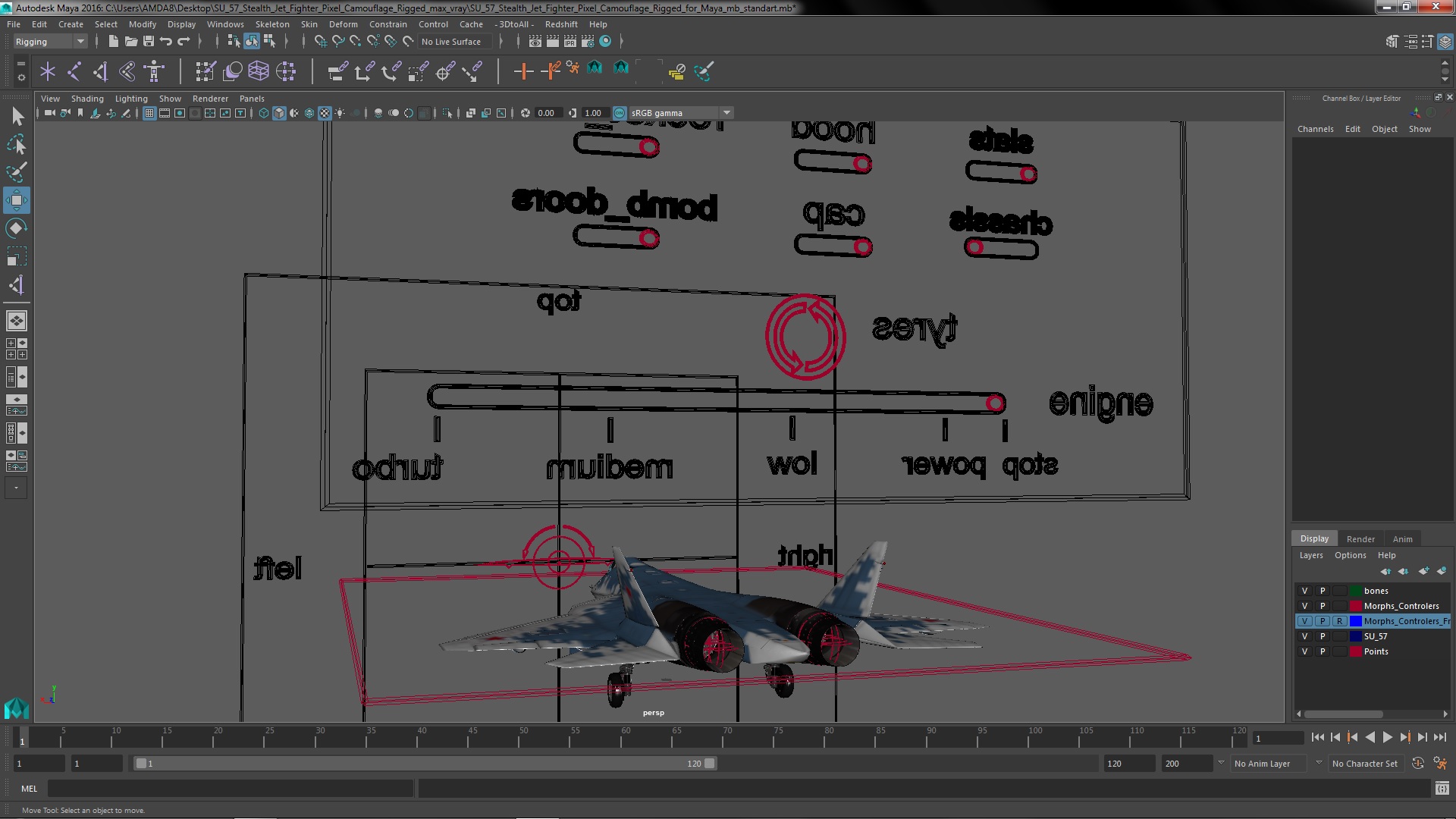Open the Skeleton menu
This screenshot has height=819, width=1456.
point(272,24)
